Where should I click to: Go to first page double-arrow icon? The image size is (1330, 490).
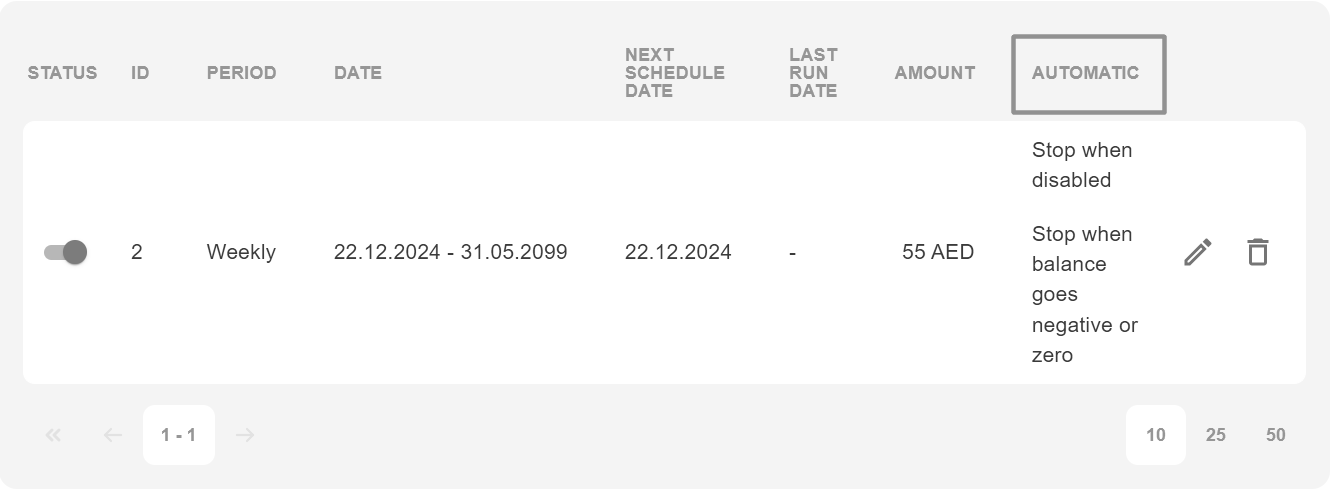pos(53,435)
